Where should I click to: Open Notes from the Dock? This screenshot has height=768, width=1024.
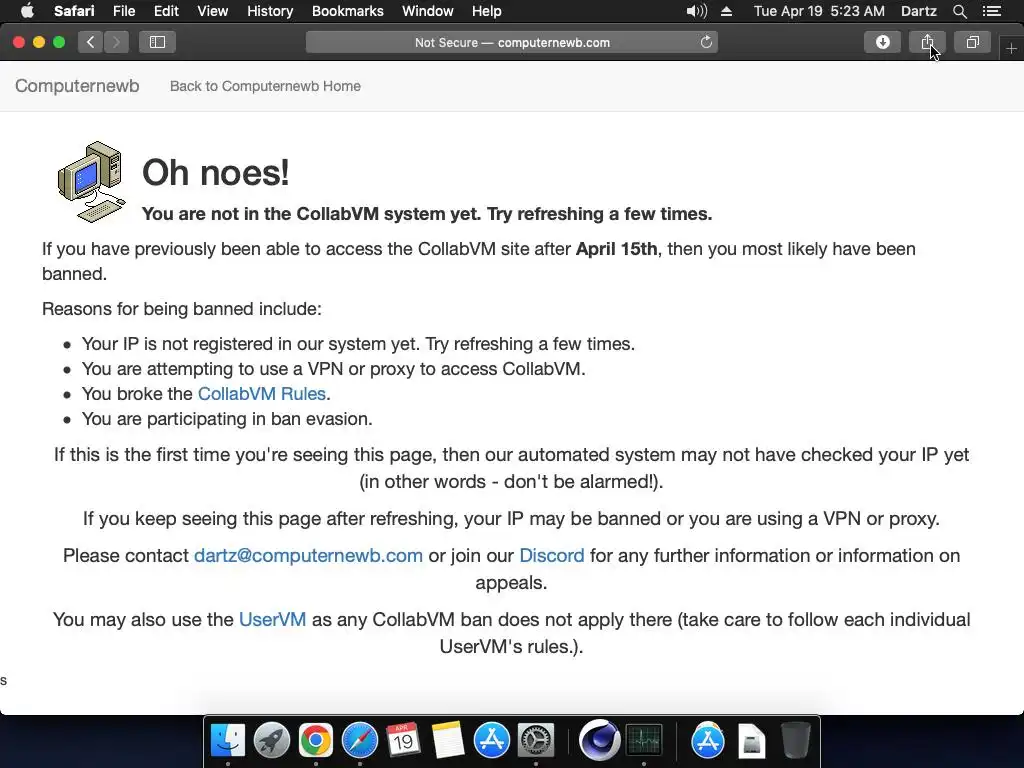pyautogui.click(x=447, y=741)
